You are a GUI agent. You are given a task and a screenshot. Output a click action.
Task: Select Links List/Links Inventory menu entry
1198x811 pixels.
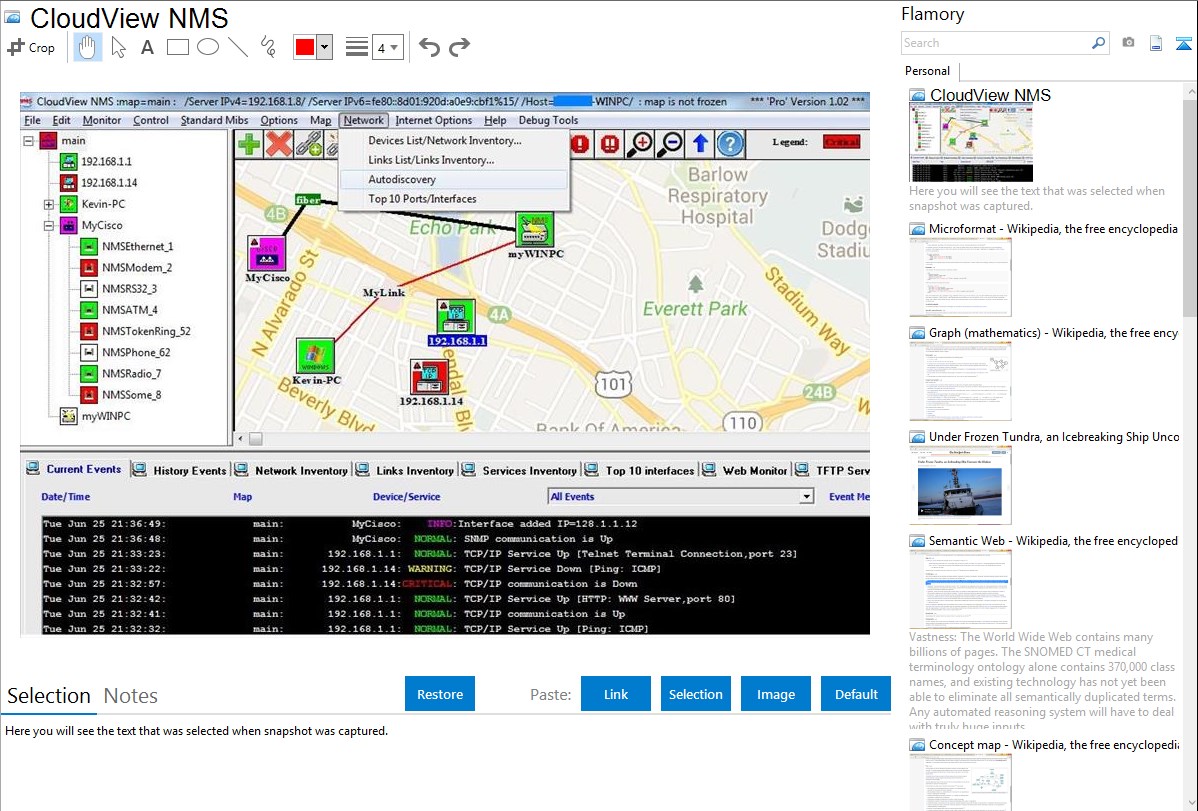[455, 160]
